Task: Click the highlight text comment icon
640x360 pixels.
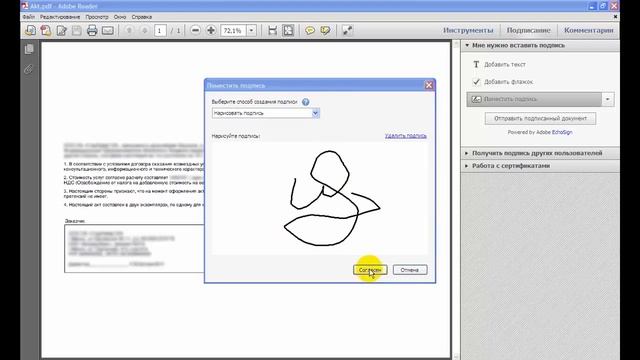Action: (x=325, y=30)
